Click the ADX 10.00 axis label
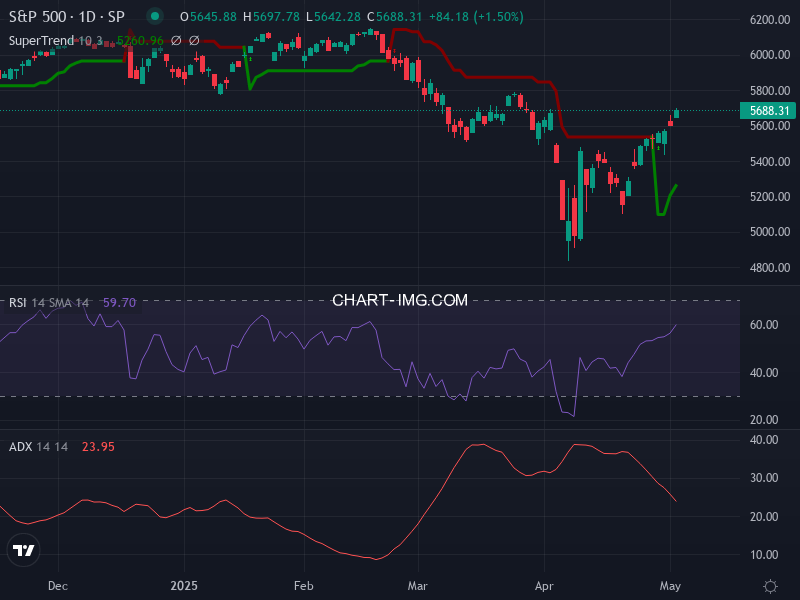 (764, 555)
